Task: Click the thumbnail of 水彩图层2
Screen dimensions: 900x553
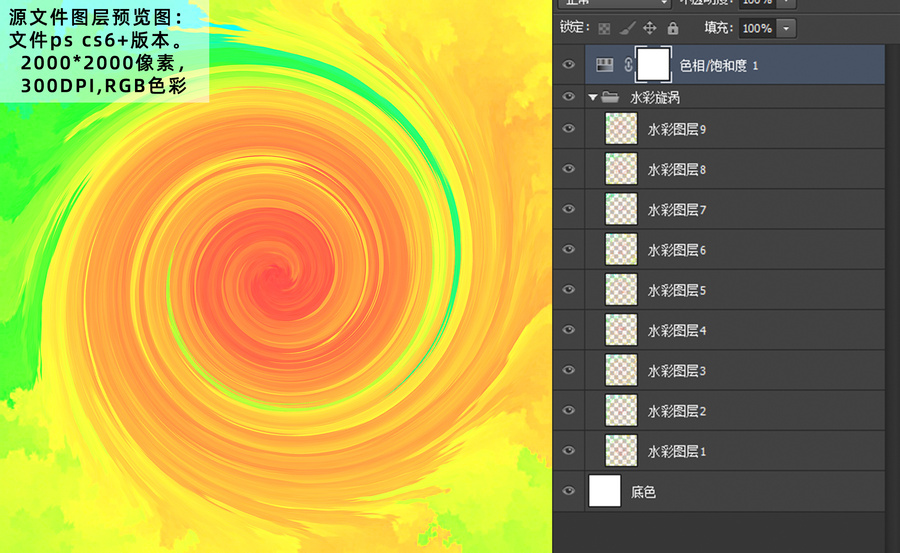Action: 621,410
